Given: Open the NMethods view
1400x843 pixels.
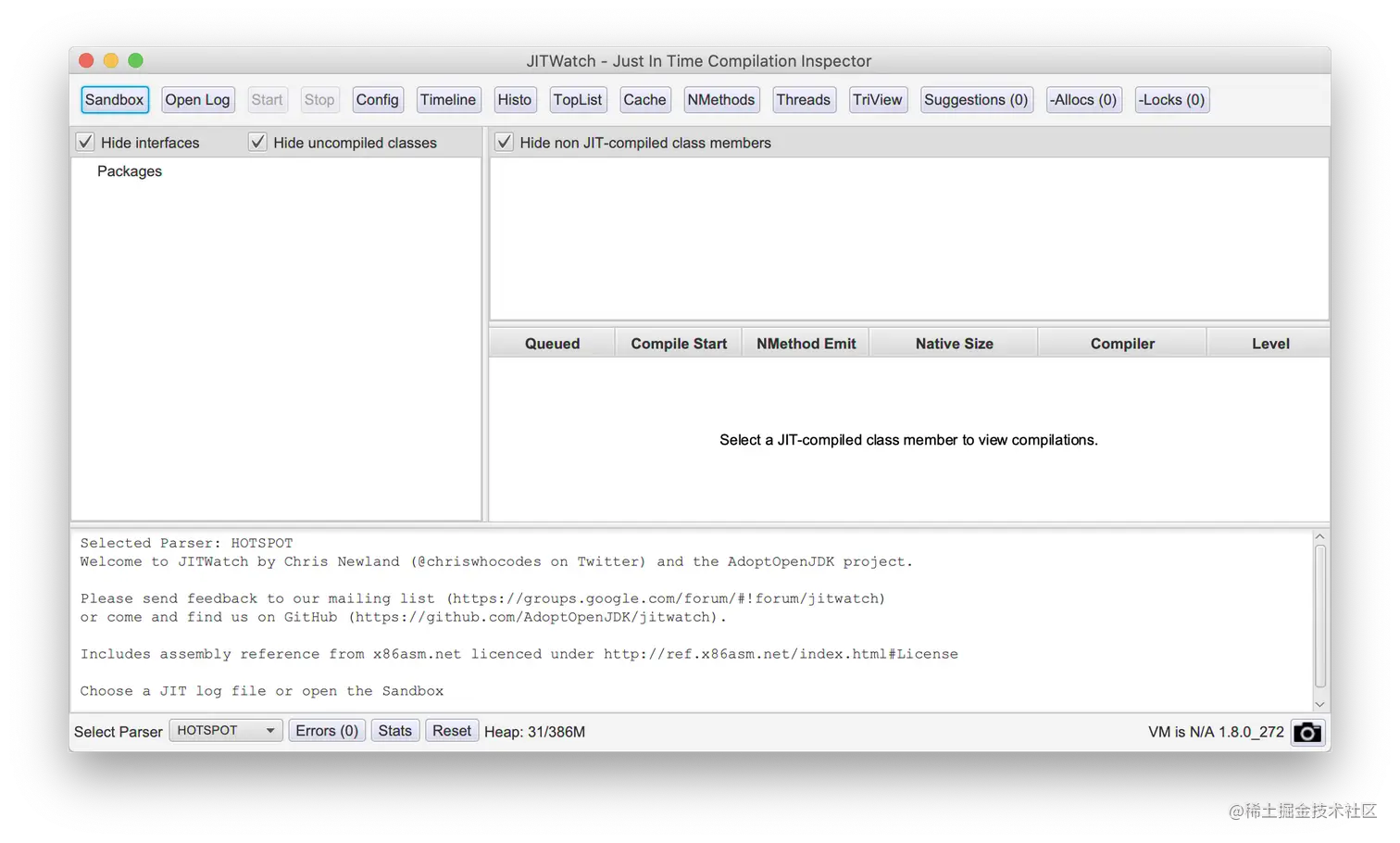Looking at the screenshot, I should click(x=721, y=100).
